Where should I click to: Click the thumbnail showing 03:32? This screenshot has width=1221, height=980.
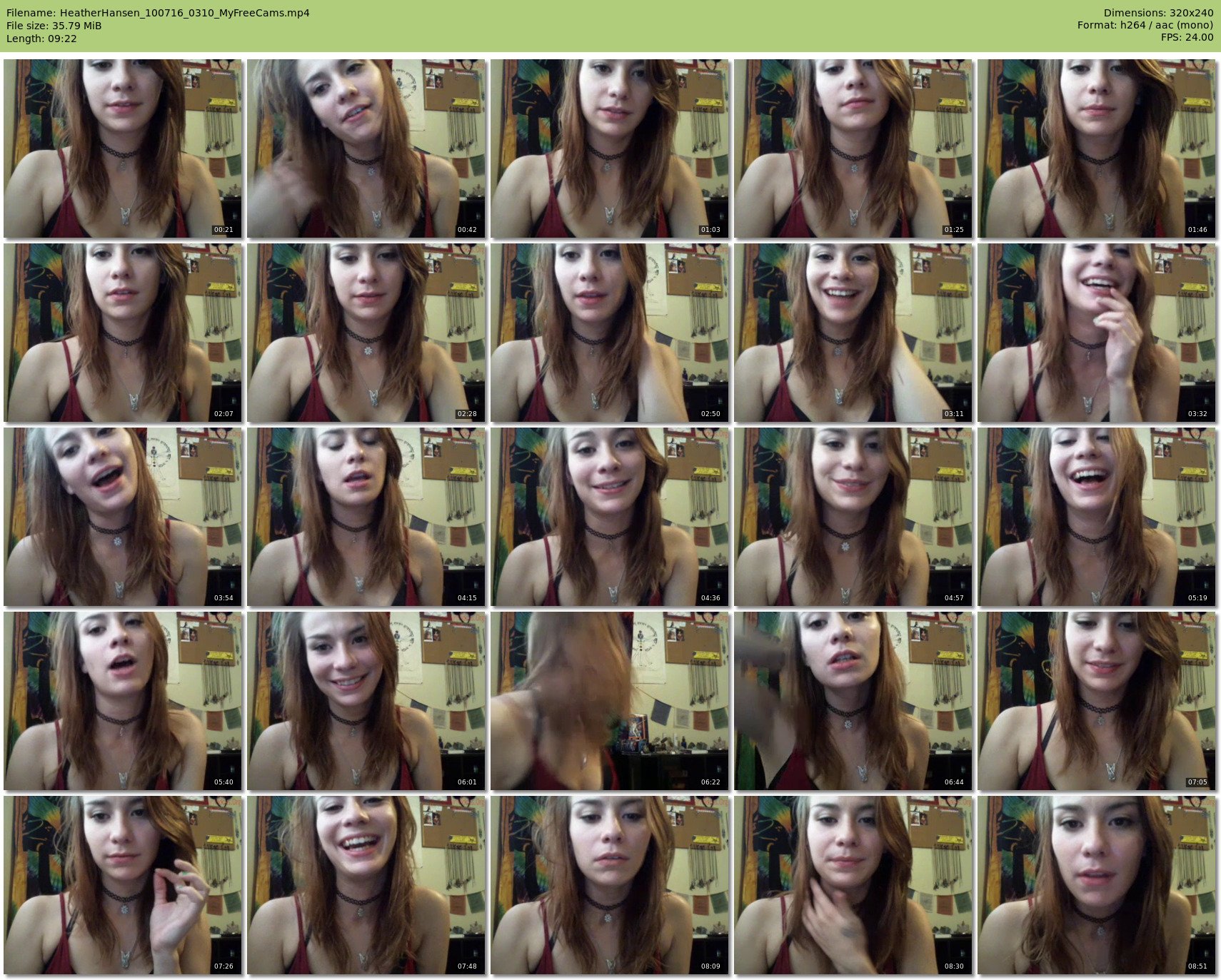tap(1097, 333)
